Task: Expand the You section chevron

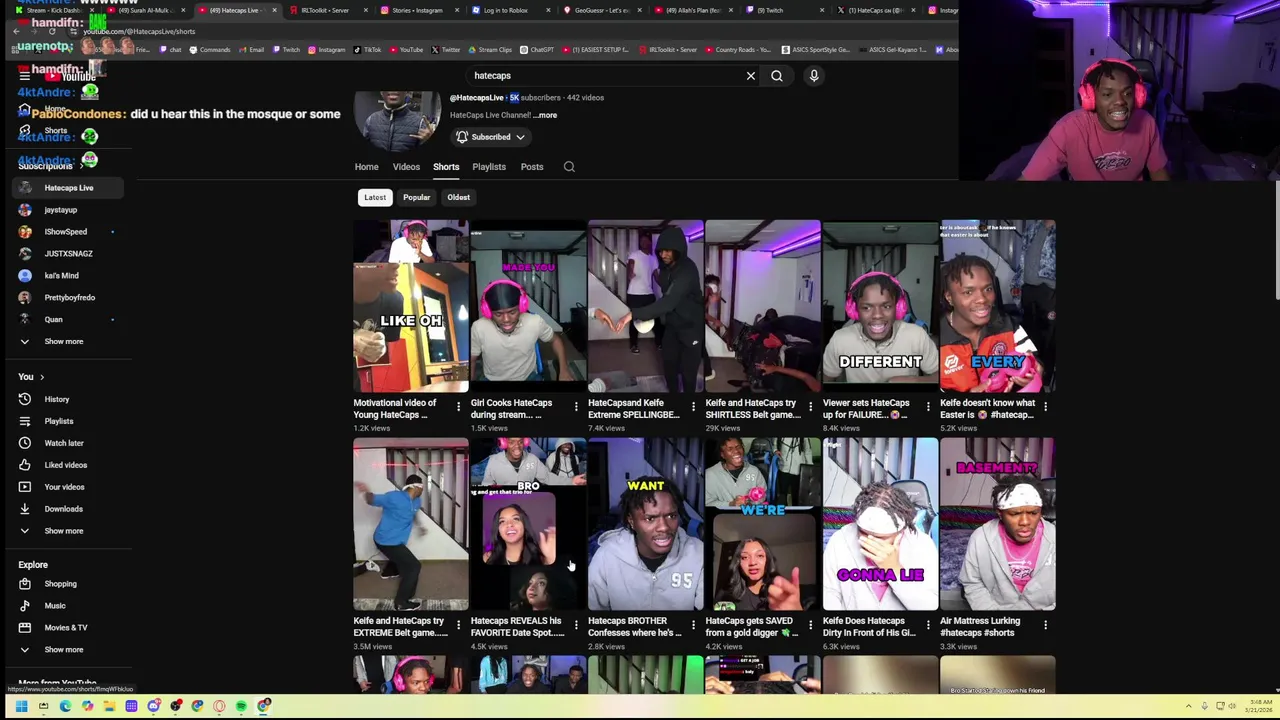Action: point(42,377)
